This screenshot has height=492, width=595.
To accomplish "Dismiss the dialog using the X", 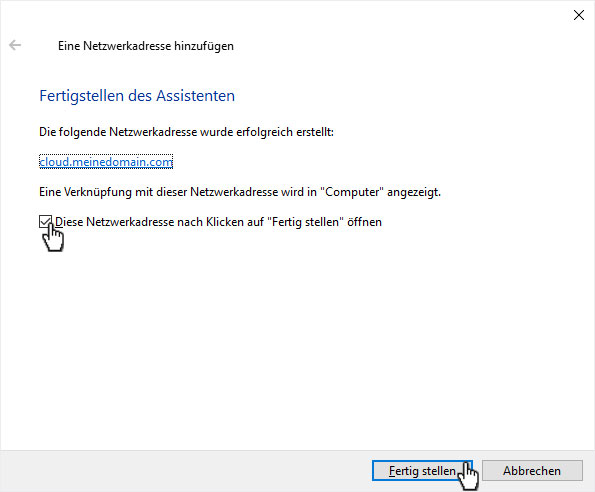I will 578,15.
